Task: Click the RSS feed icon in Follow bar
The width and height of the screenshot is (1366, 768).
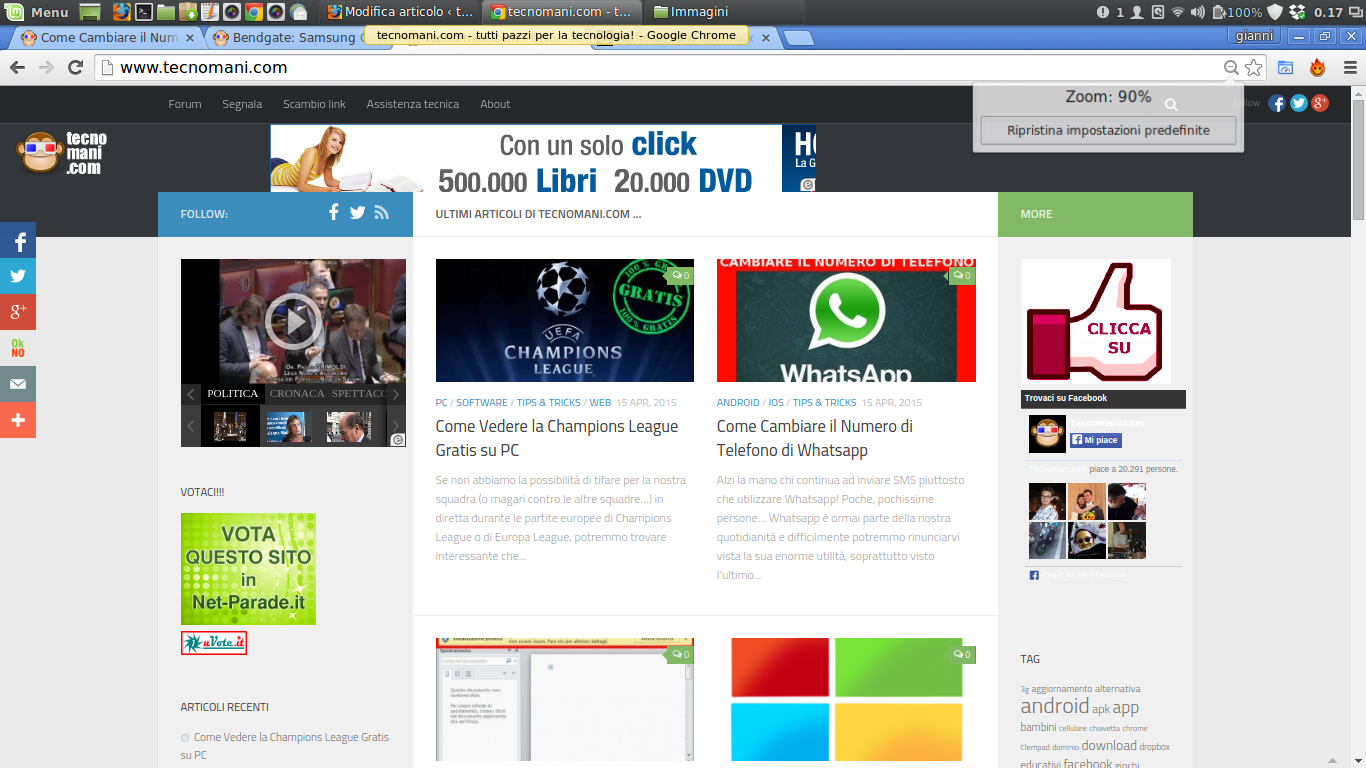Action: pos(381,212)
